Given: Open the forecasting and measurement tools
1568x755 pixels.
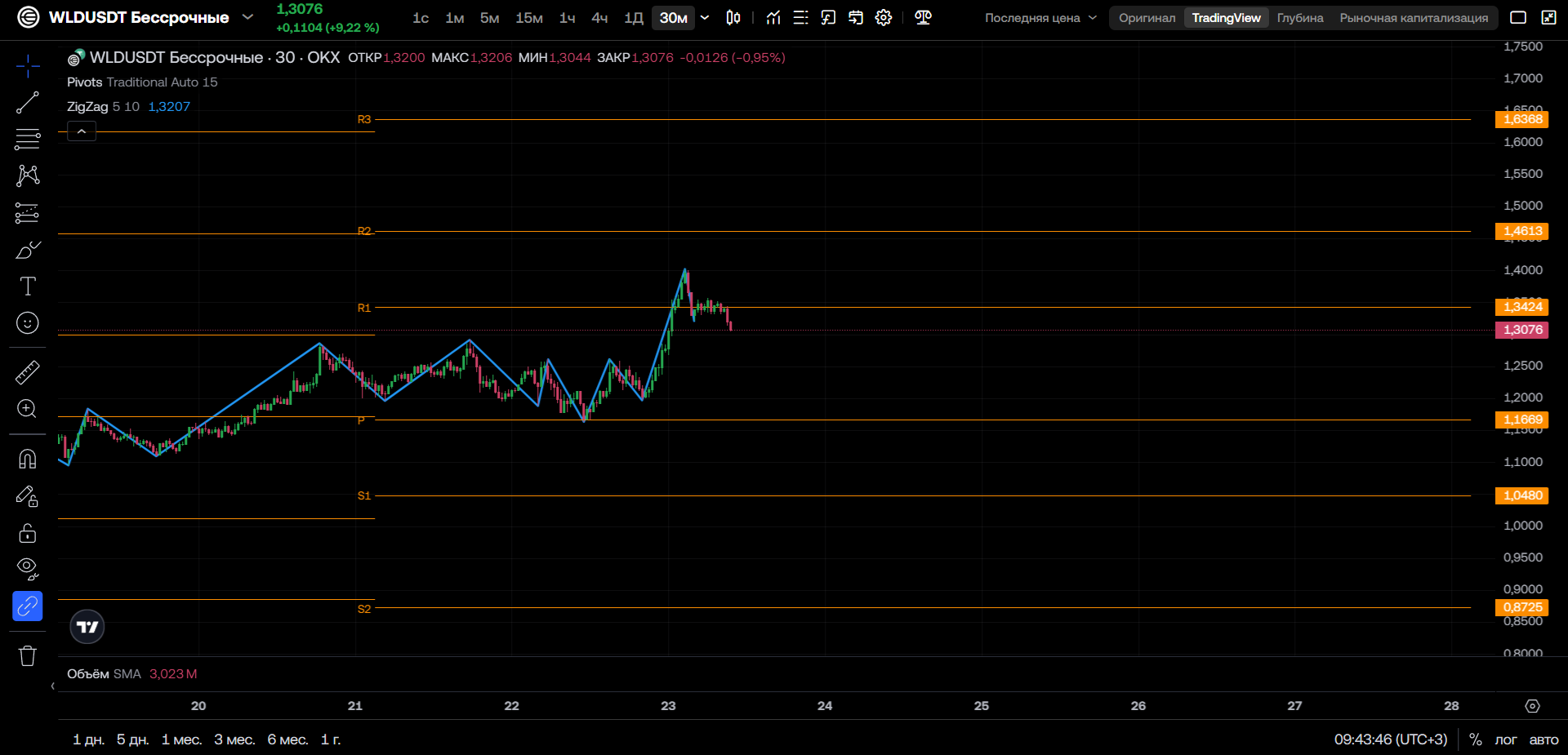Looking at the screenshot, I should pos(28,213).
